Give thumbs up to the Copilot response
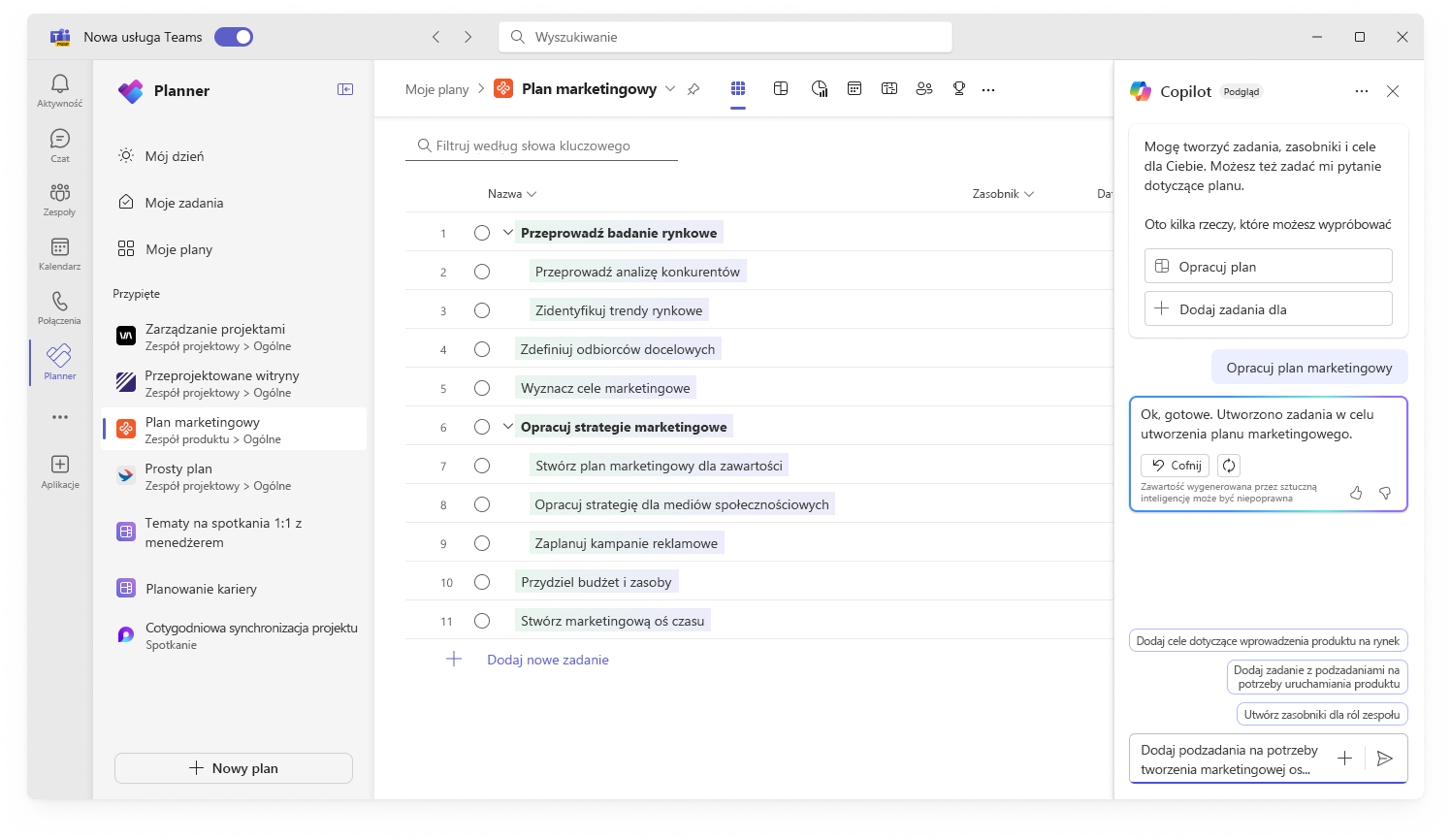 pos(1356,493)
